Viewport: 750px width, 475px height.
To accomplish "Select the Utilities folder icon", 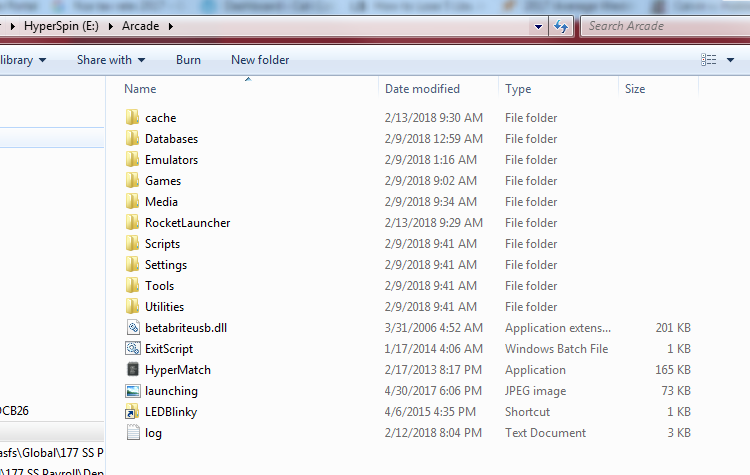I will [x=132, y=307].
